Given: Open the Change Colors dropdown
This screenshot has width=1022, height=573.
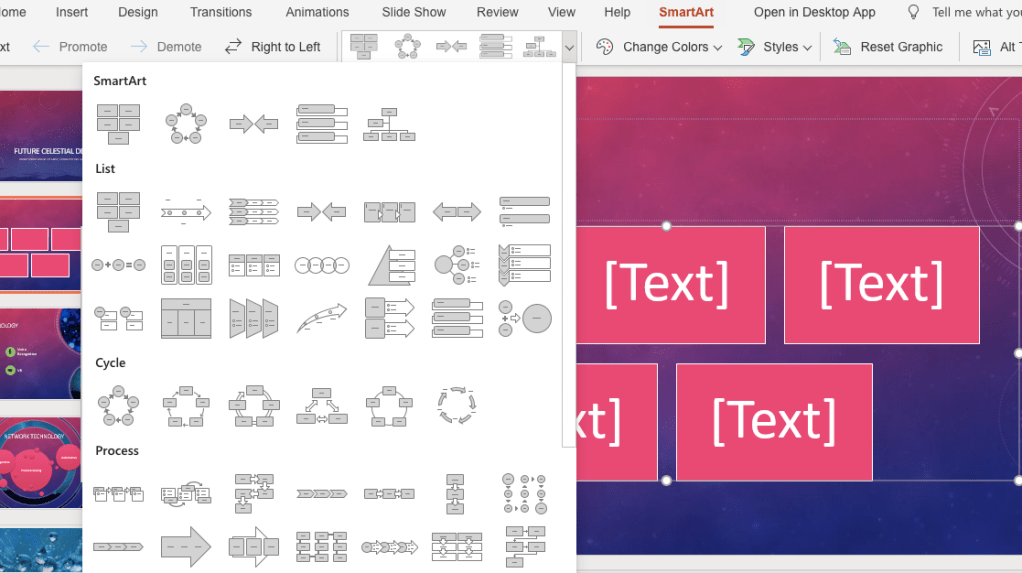Looking at the screenshot, I should click(658, 47).
